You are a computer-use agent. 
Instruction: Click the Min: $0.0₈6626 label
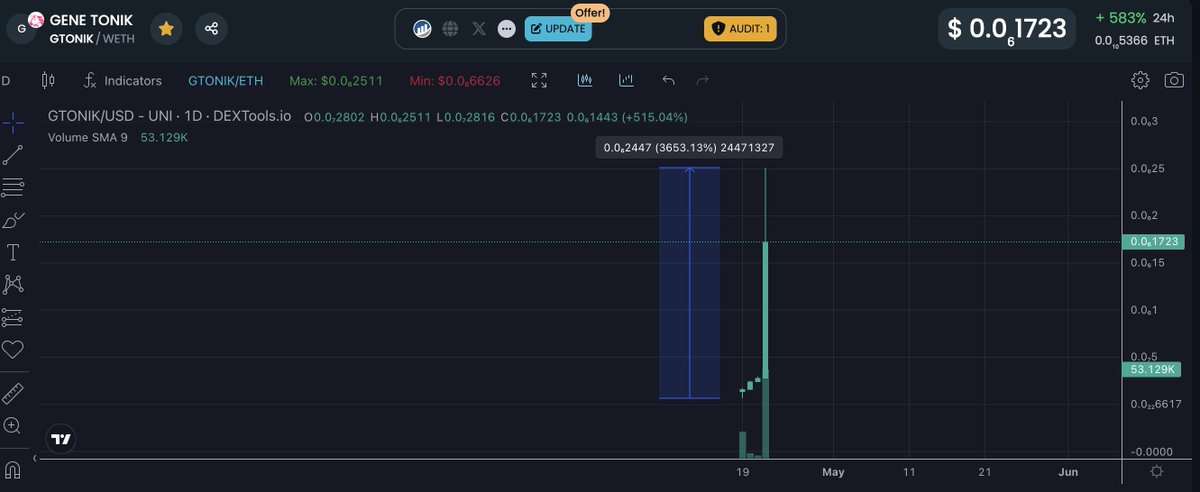click(x=455, y=81)
